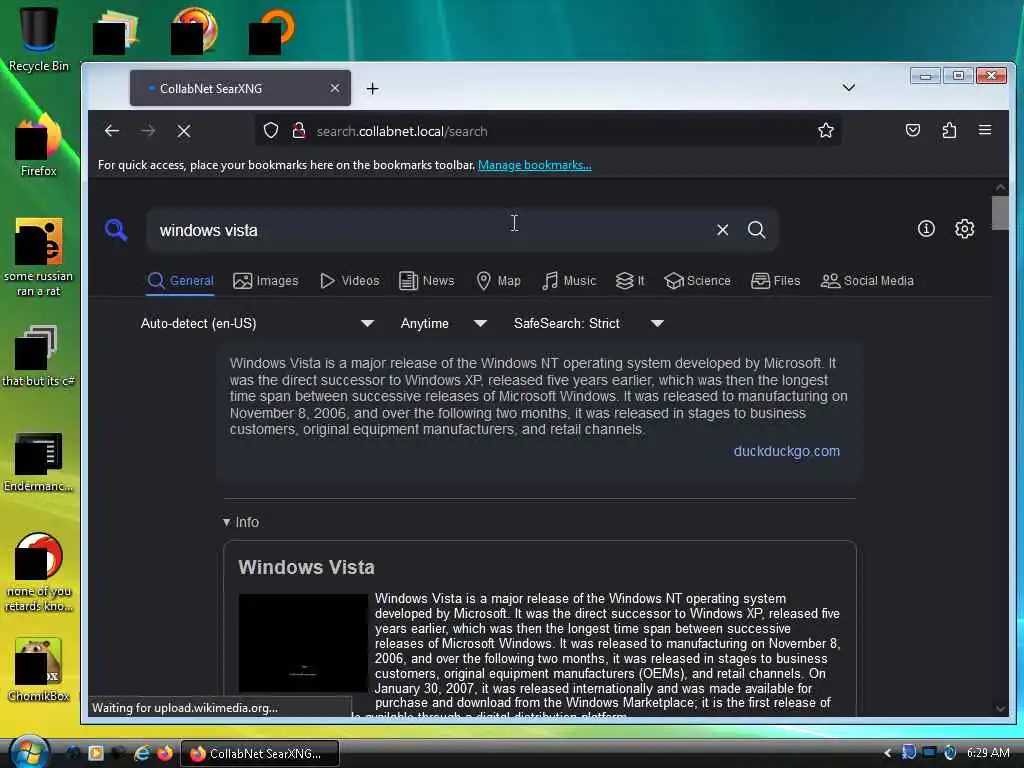Viewport: 1024px width, 768px height.
Task: Click the scroll down arrow
Action: pyautogui.click(x=1000, y=708)
